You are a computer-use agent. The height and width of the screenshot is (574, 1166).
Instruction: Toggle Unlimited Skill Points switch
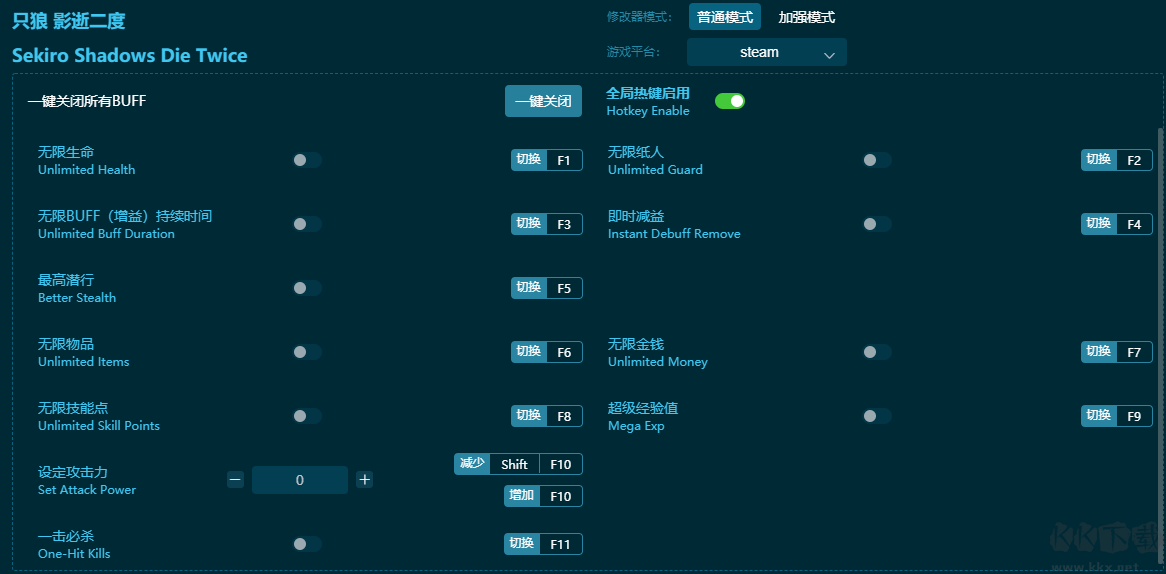[x=306, y=416]
